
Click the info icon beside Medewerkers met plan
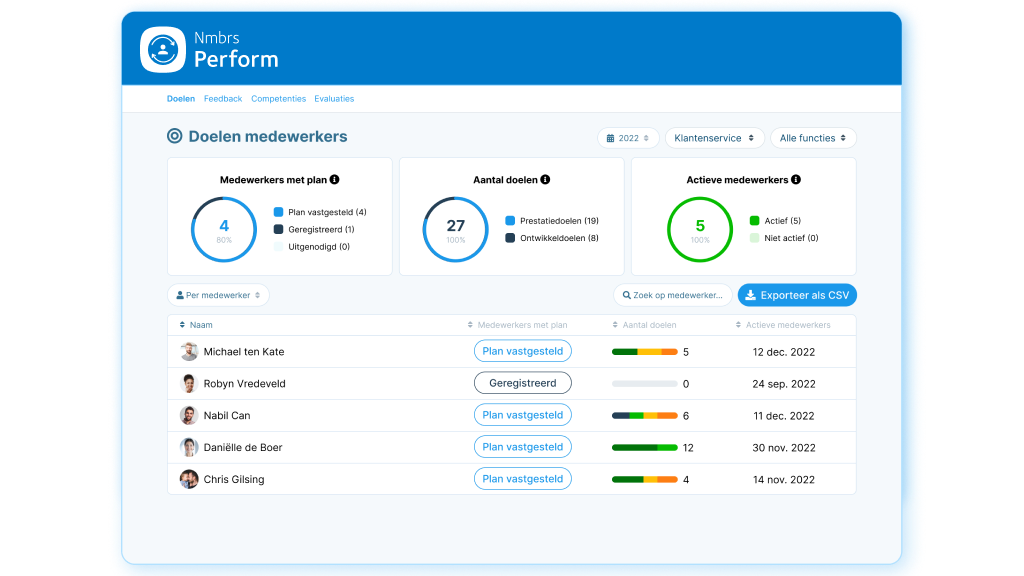pyautogui.click(x=337, y=179)
